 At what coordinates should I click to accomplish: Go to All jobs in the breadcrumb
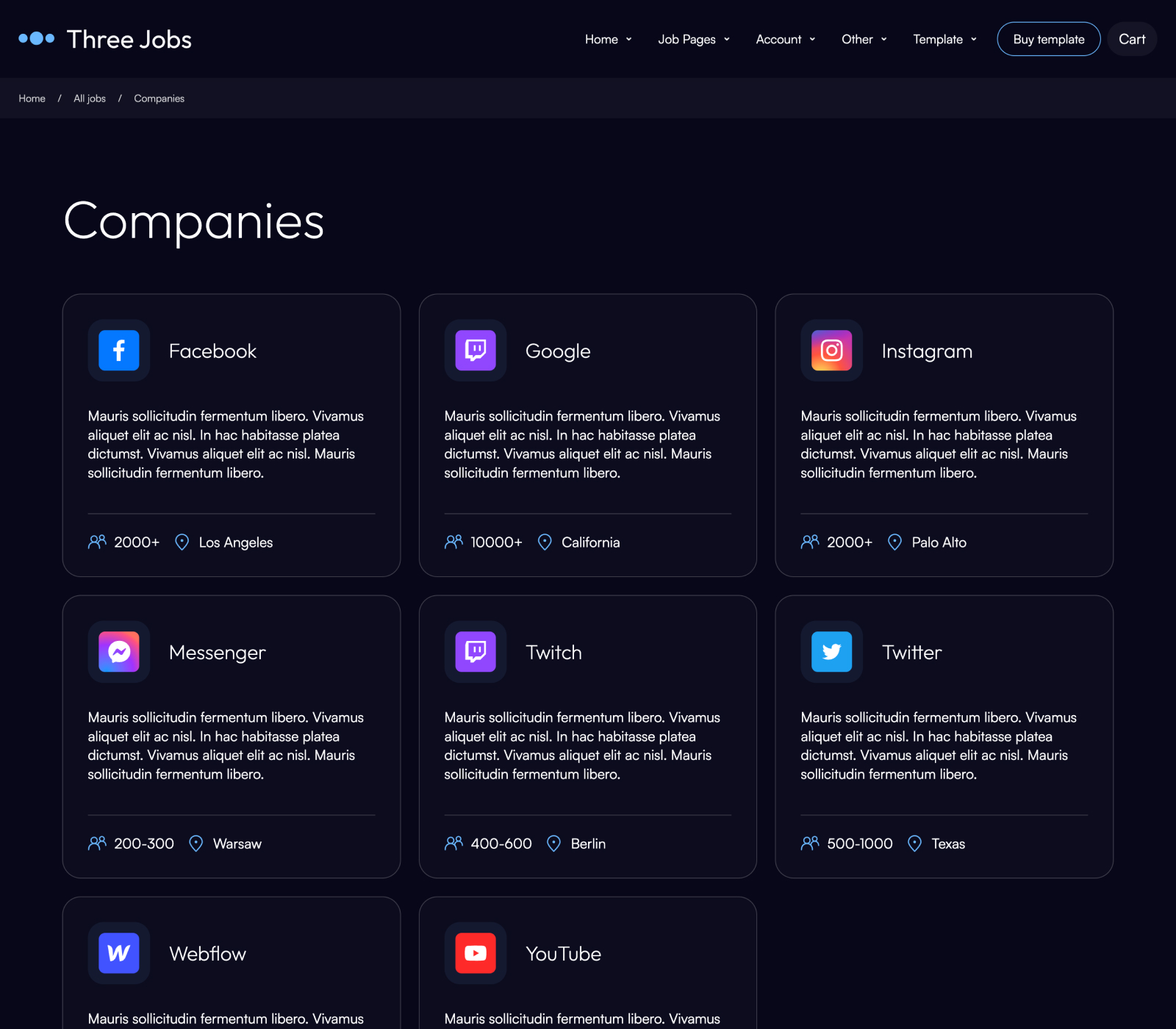(x=90, y=98)
